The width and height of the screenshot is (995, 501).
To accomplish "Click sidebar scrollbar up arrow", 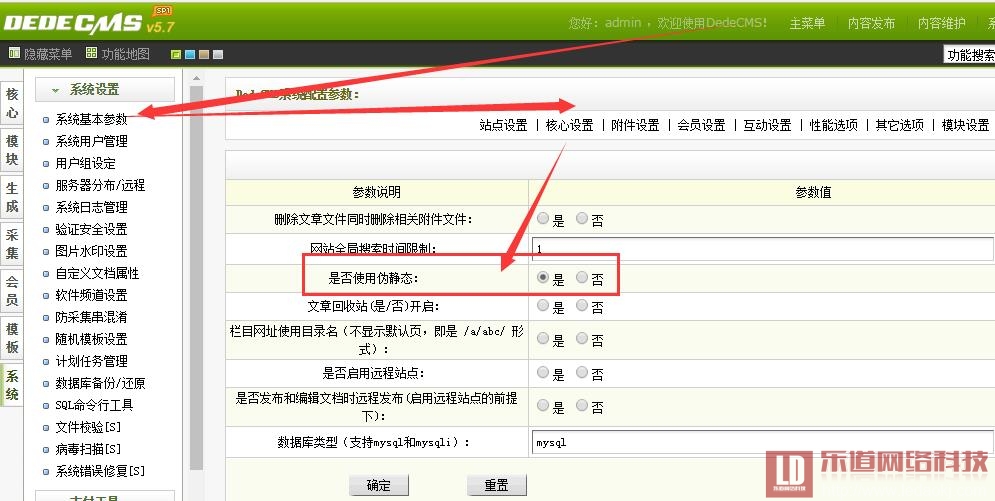I will 196,78.
